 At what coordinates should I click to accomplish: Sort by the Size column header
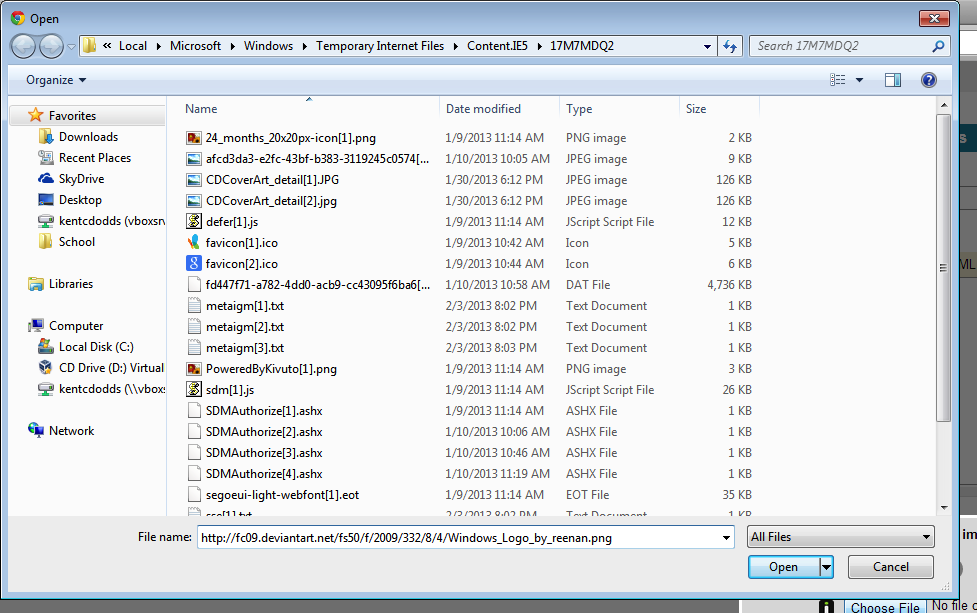coord(696,108)
